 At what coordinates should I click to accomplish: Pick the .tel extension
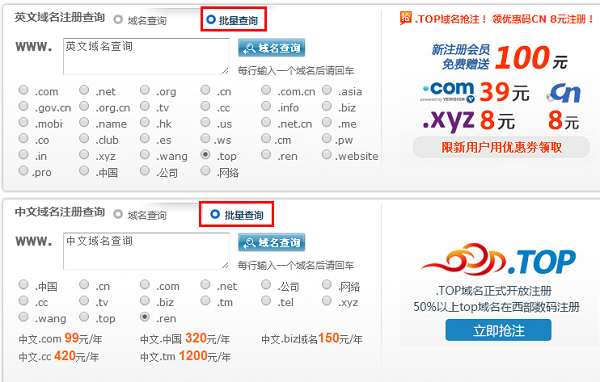(266, 301)
